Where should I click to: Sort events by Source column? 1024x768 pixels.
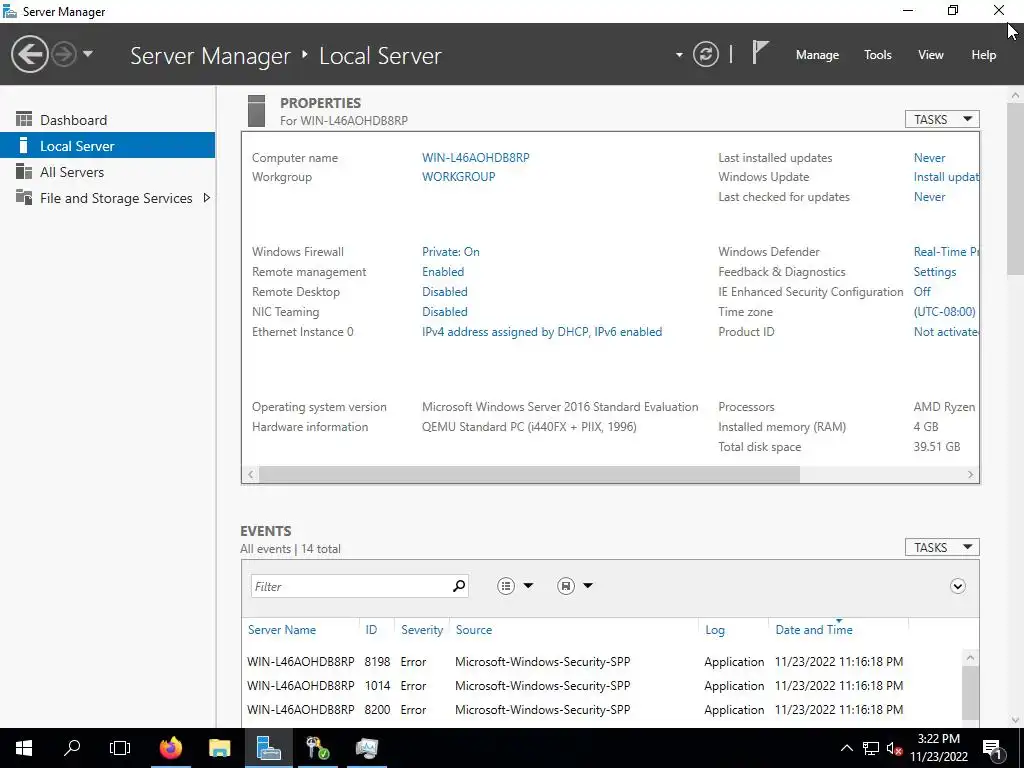[x=473, y=630]
